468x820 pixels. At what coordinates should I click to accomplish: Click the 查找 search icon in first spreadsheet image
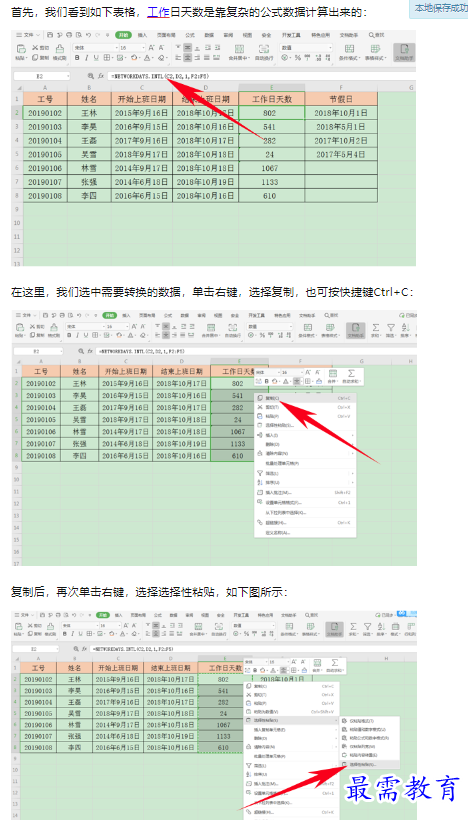point(376,35)
